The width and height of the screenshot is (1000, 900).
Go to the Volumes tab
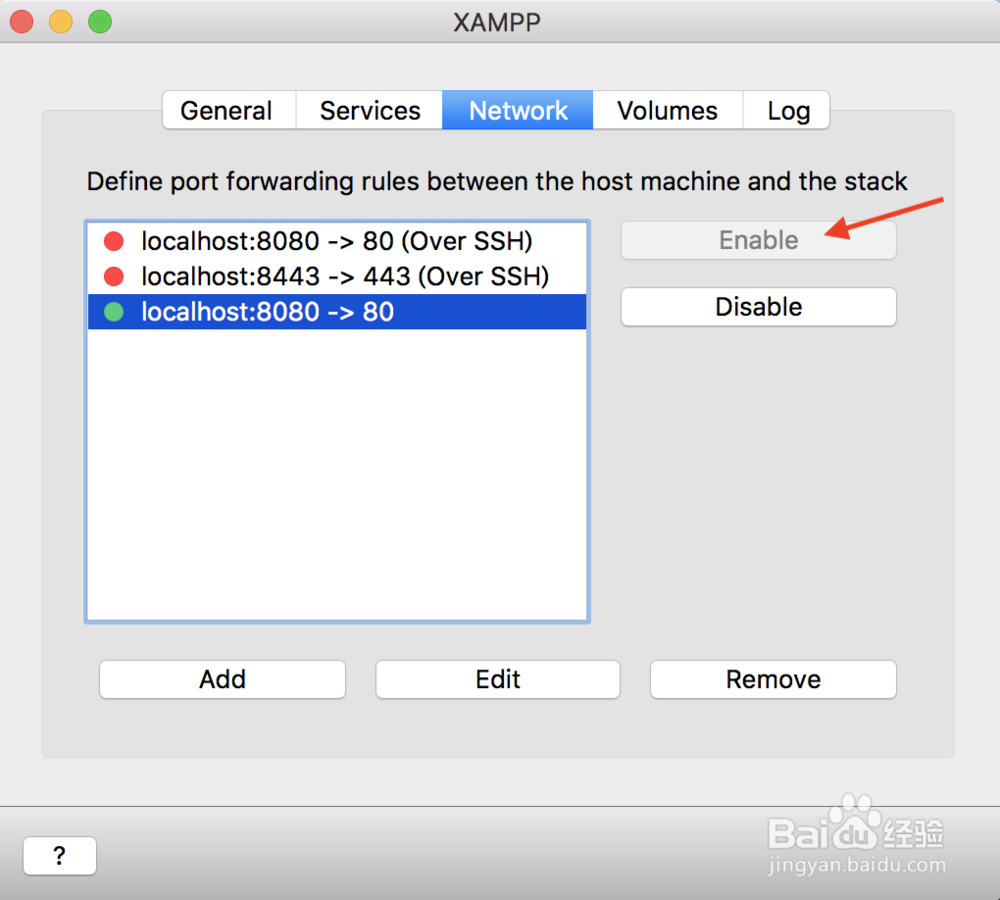point(667,110)
